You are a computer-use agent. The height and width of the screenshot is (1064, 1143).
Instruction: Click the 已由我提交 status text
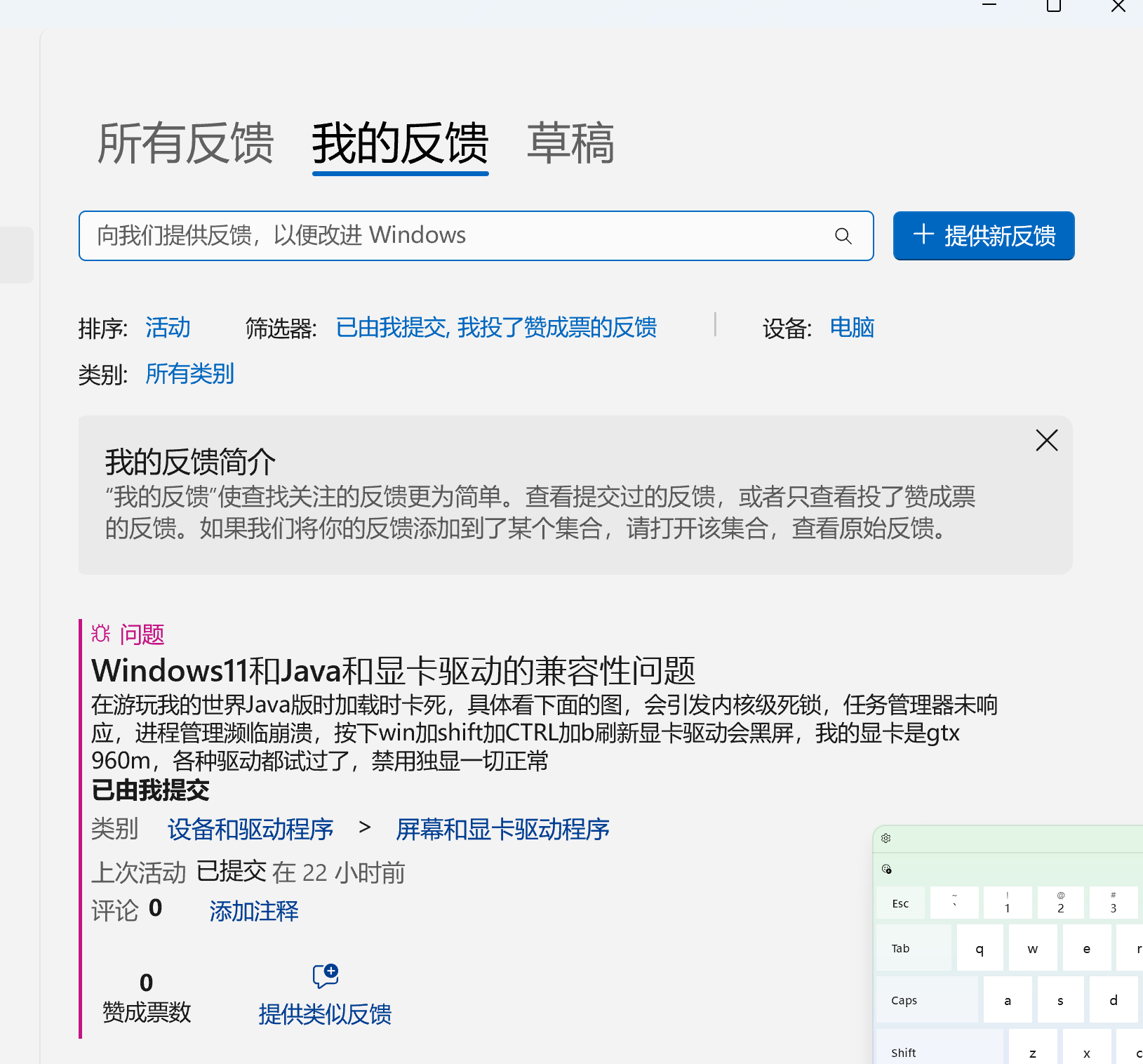point(150,791)
